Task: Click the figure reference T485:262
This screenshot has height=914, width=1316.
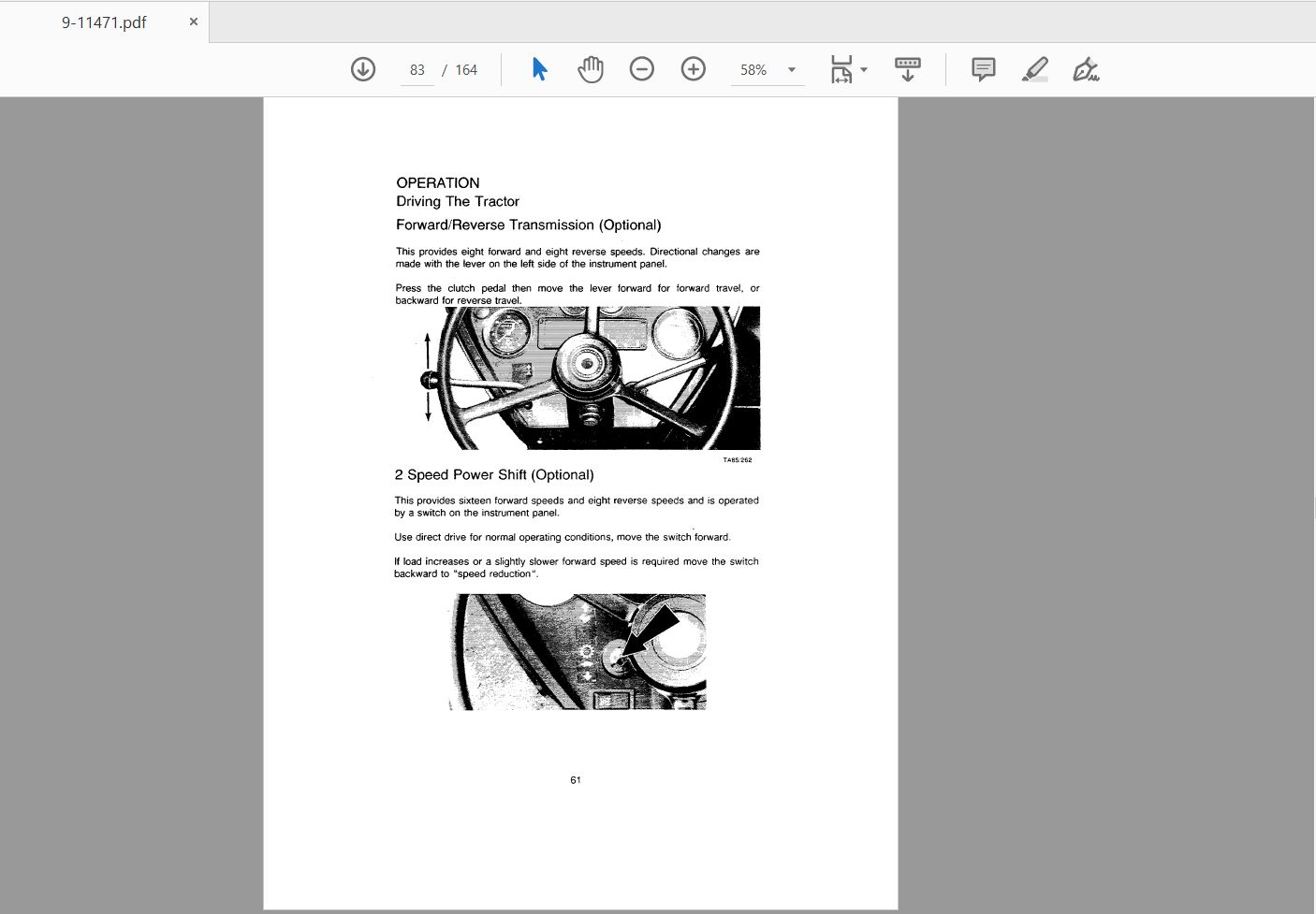Action: click(738, 460)
